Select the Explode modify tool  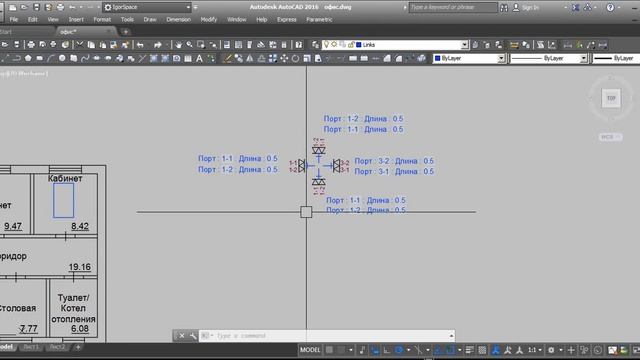click(x=421, y=58)
